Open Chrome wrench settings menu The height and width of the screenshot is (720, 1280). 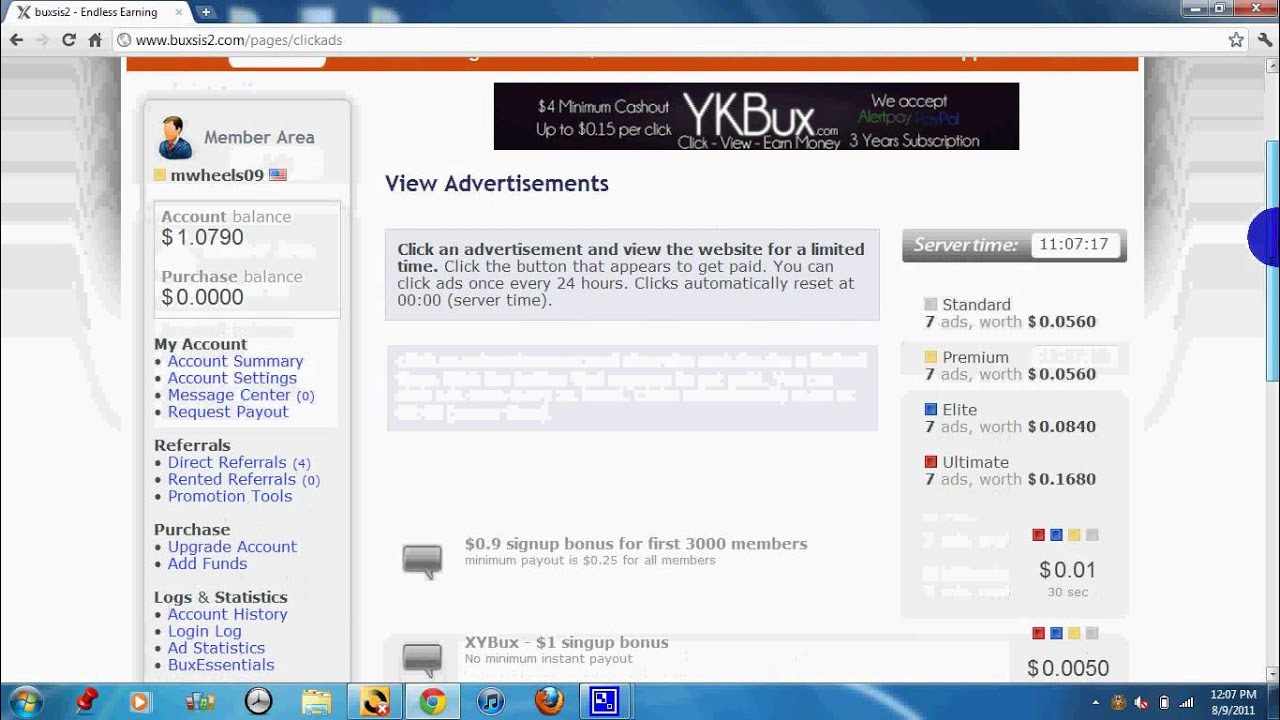click(1264, 40)
